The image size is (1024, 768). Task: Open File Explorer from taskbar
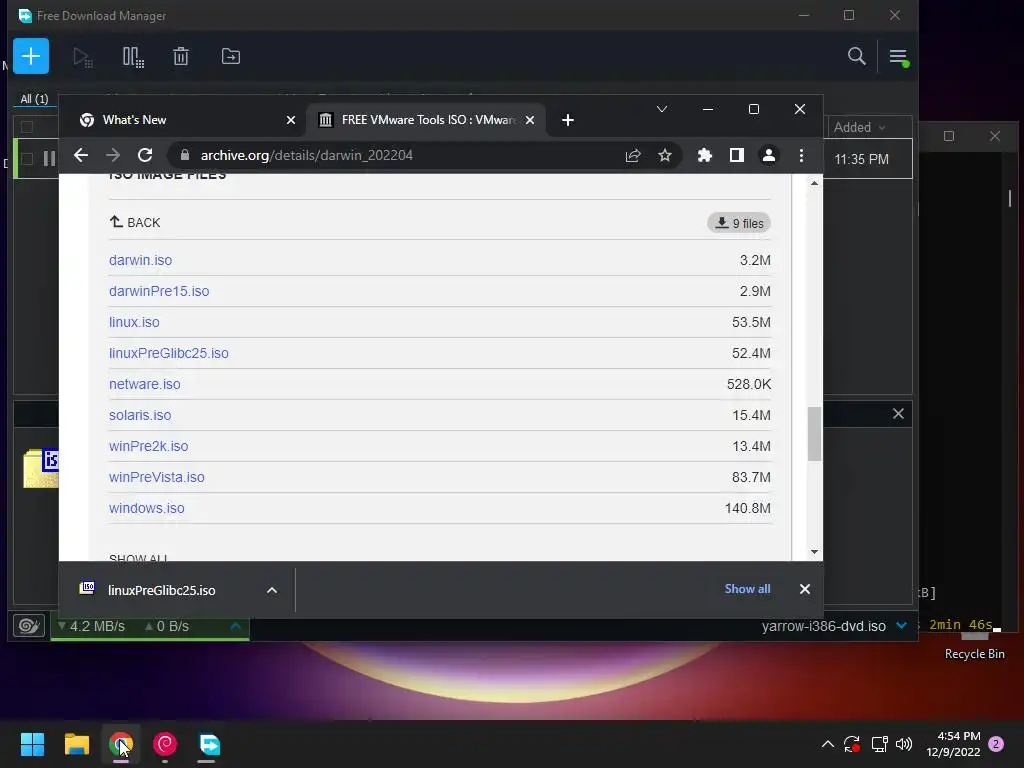tap(76, 744)
